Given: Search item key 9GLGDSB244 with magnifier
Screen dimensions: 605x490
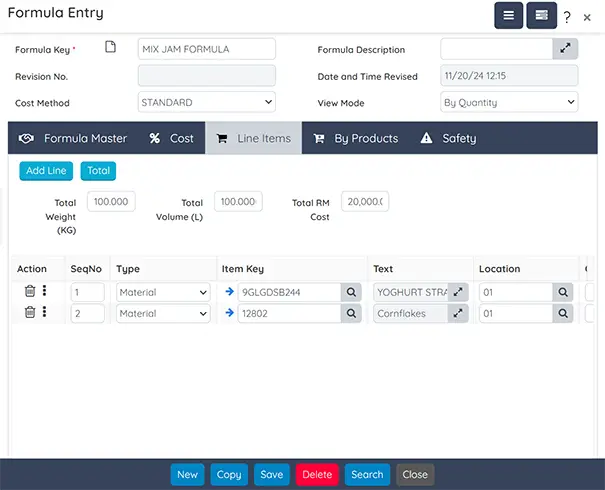Looking at the screenshot, I should (351, 292).
